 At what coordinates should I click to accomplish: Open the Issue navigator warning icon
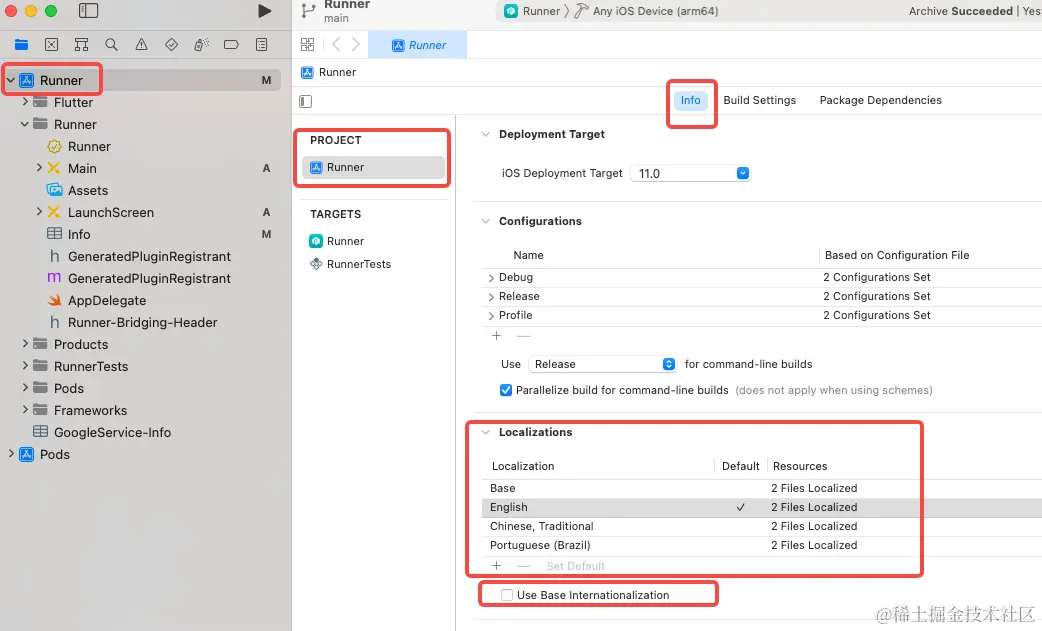pos(142,45)
